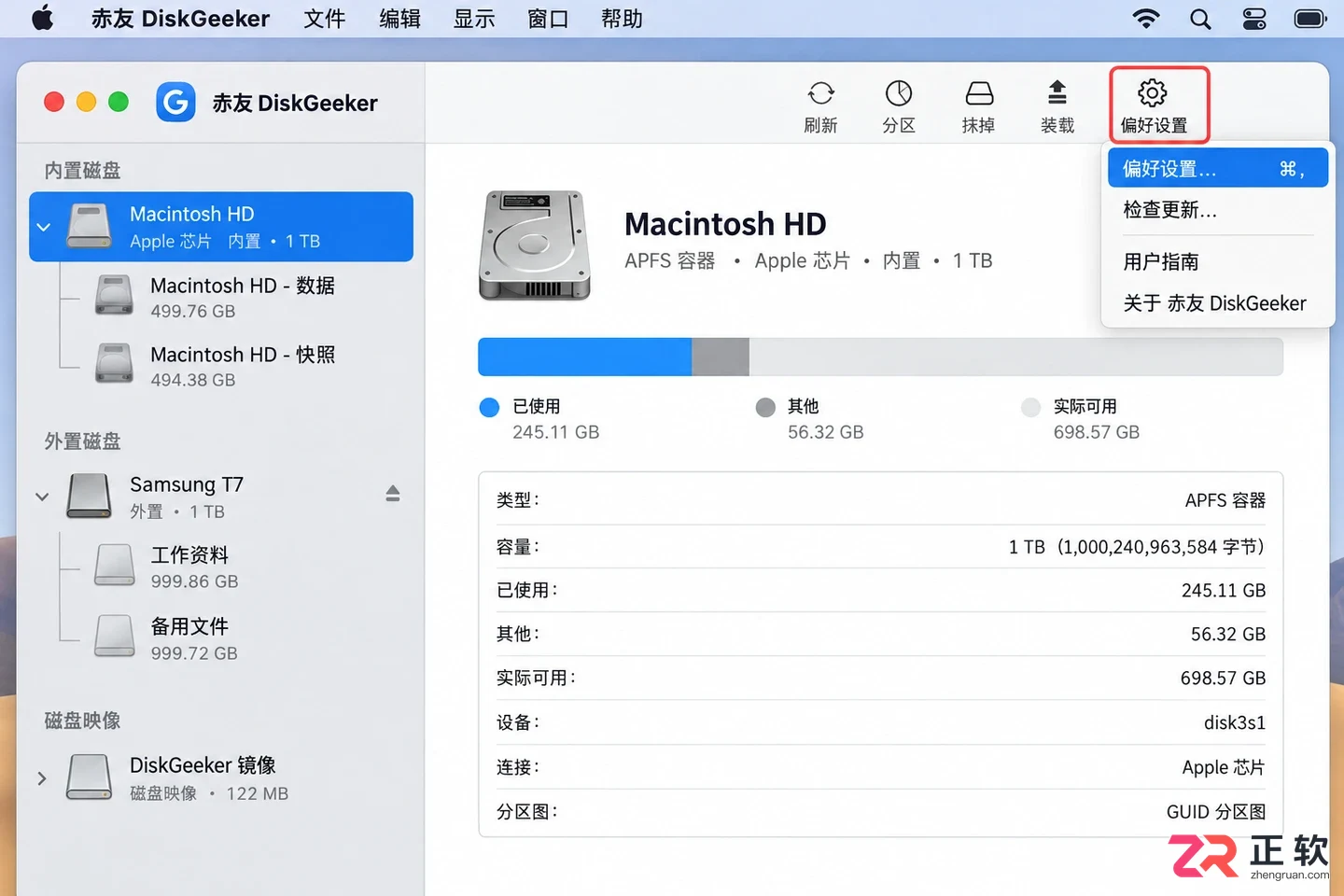Viewport: 1344px width, 896px height.
Task: Click the 56.32 GB value under 其他 legend
Action: pyautogui.click(x=826, y=432)
